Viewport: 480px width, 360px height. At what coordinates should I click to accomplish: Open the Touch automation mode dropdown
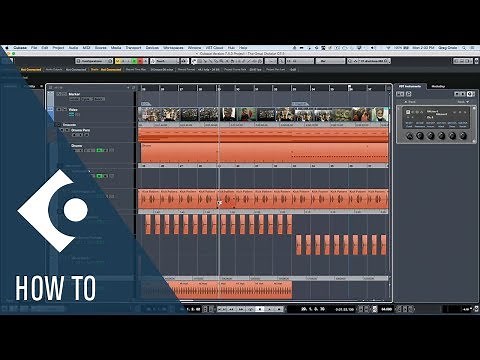pyautogui.click(x=165, y=61)
